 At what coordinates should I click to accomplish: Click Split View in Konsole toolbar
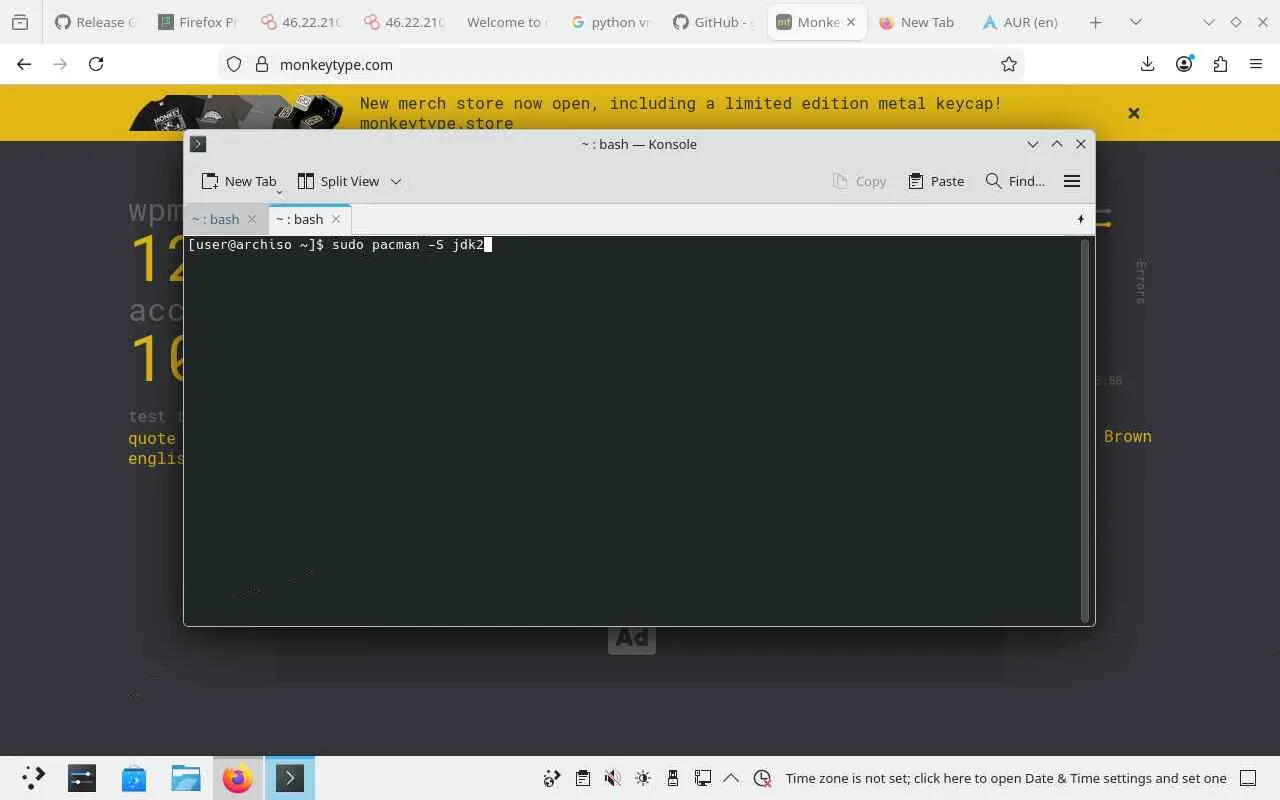coord(338,181)
